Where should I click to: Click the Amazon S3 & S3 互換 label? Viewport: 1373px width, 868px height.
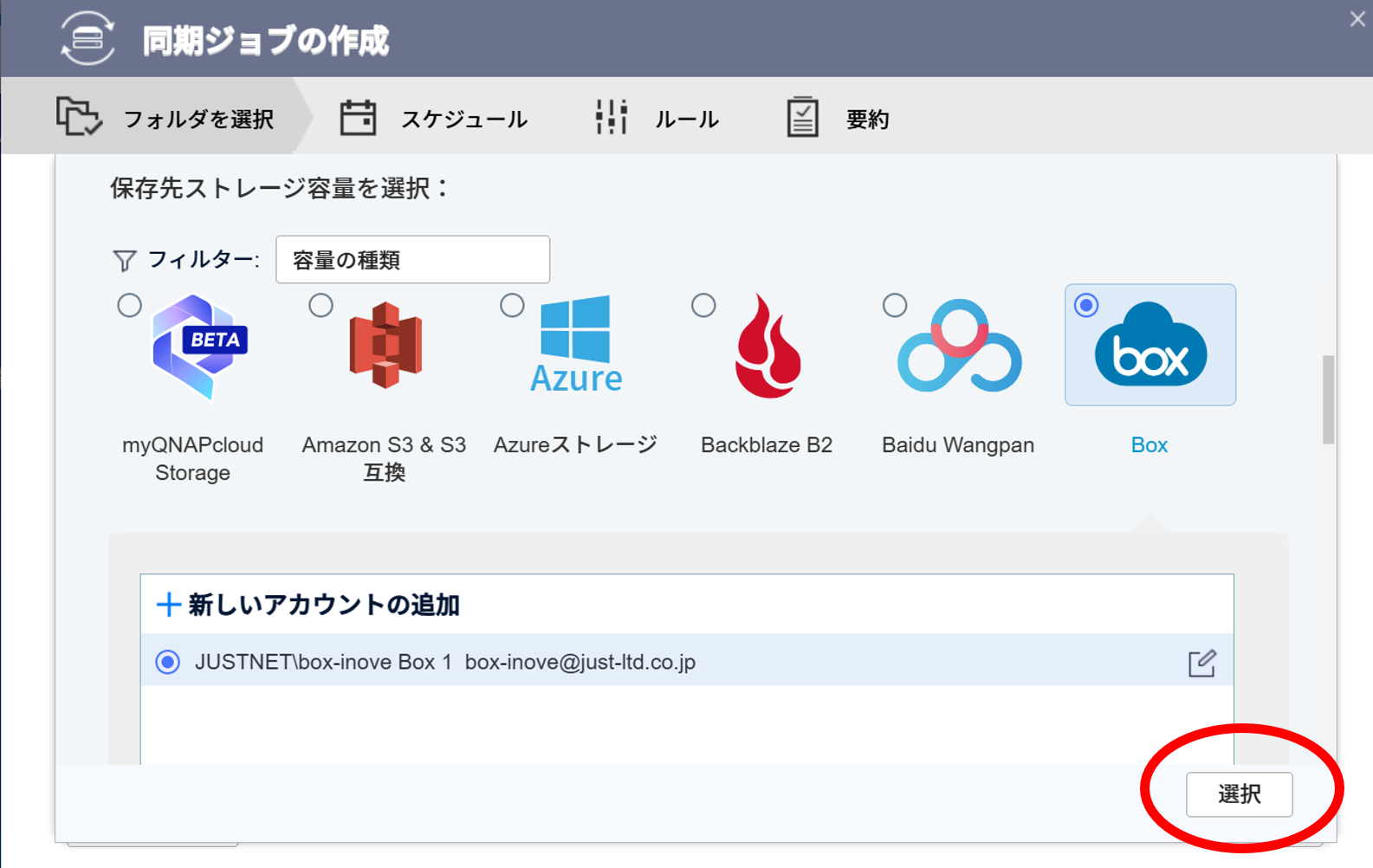click(x=384, y=458)
